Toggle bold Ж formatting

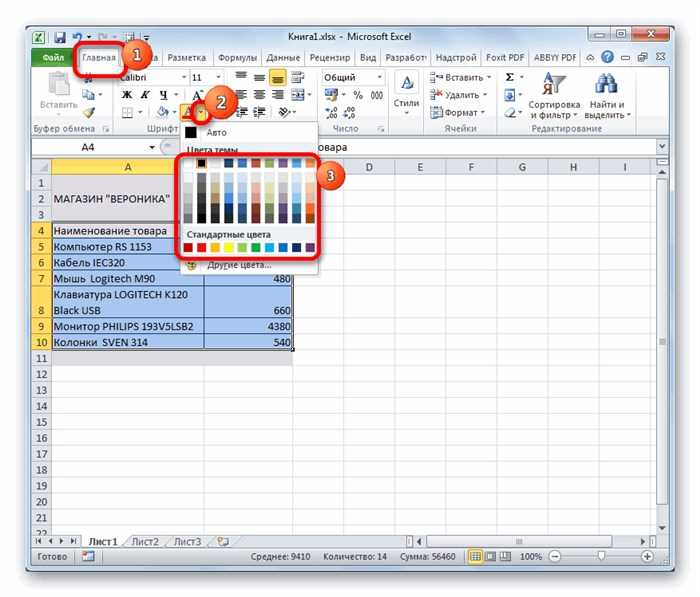(127, 95)
